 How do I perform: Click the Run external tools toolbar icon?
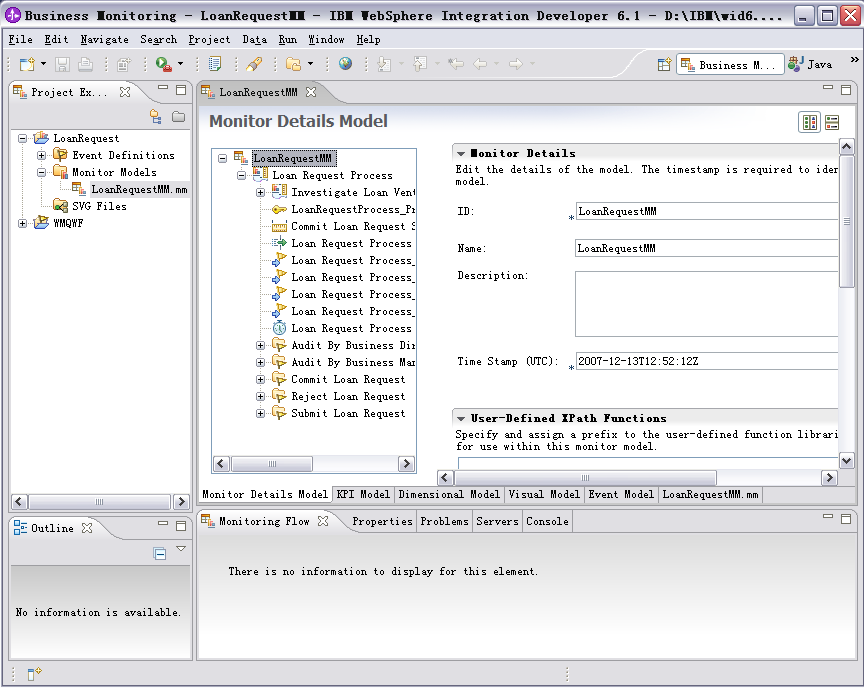point(163,64)
